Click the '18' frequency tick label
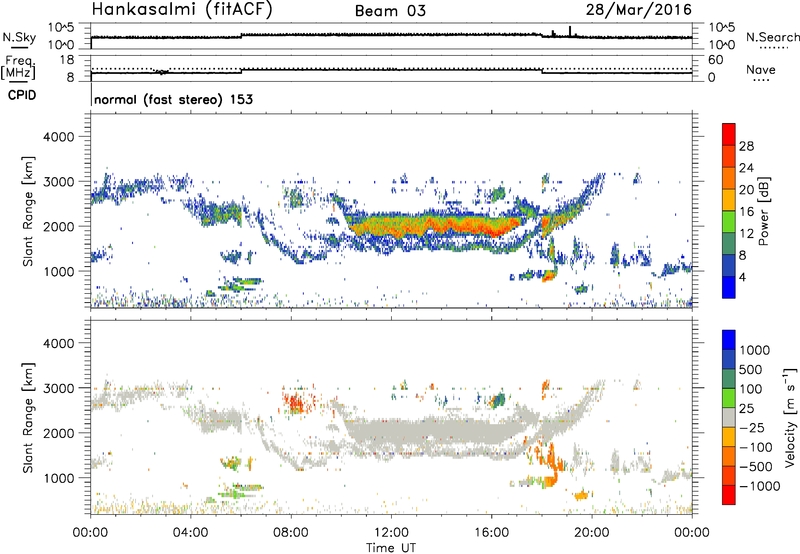 [67, 60]
